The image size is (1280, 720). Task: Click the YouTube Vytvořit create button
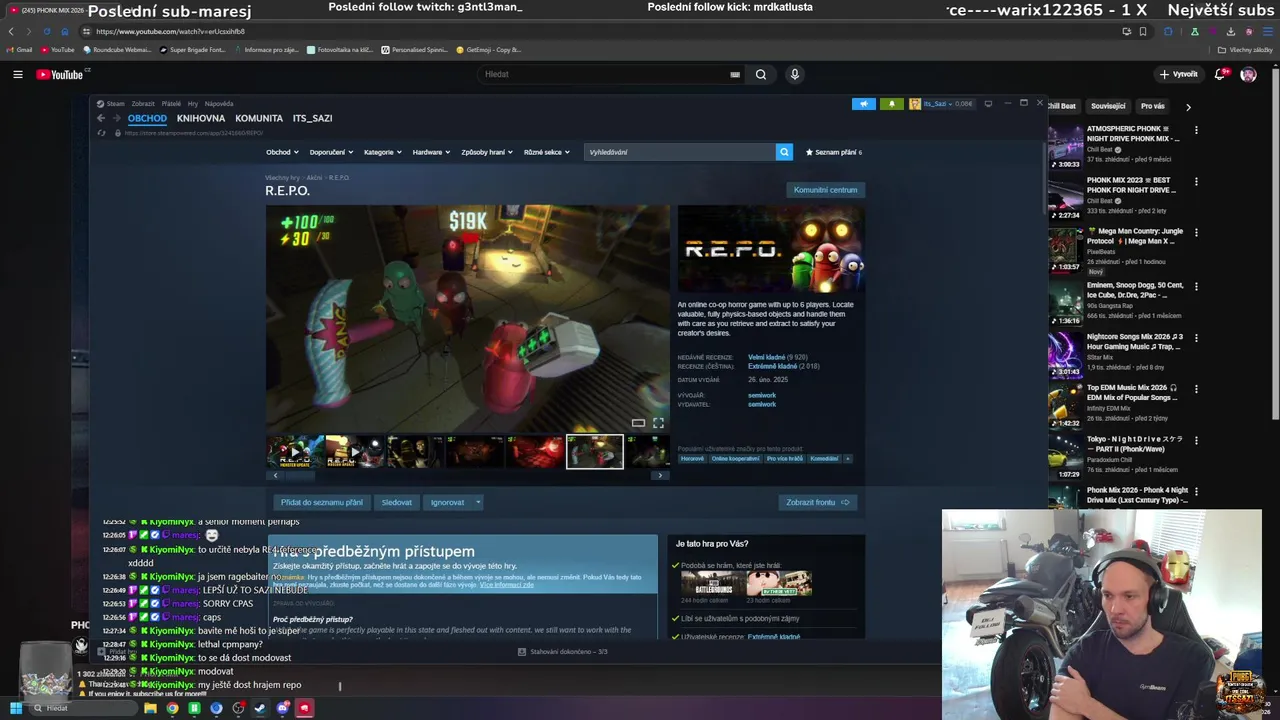(x=1179, y=74)
